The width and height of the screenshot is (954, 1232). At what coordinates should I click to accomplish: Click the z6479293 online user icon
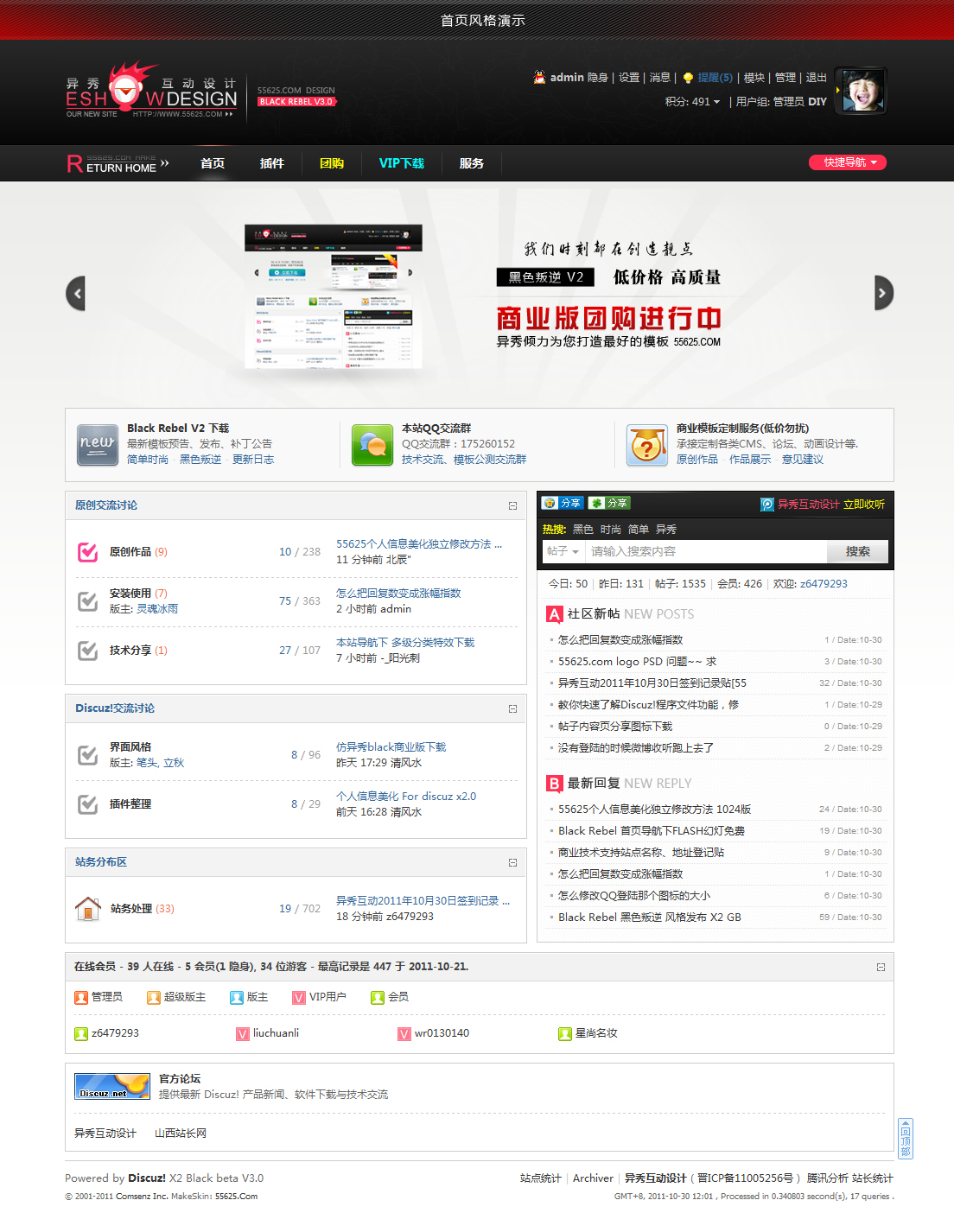(81, 1033)
